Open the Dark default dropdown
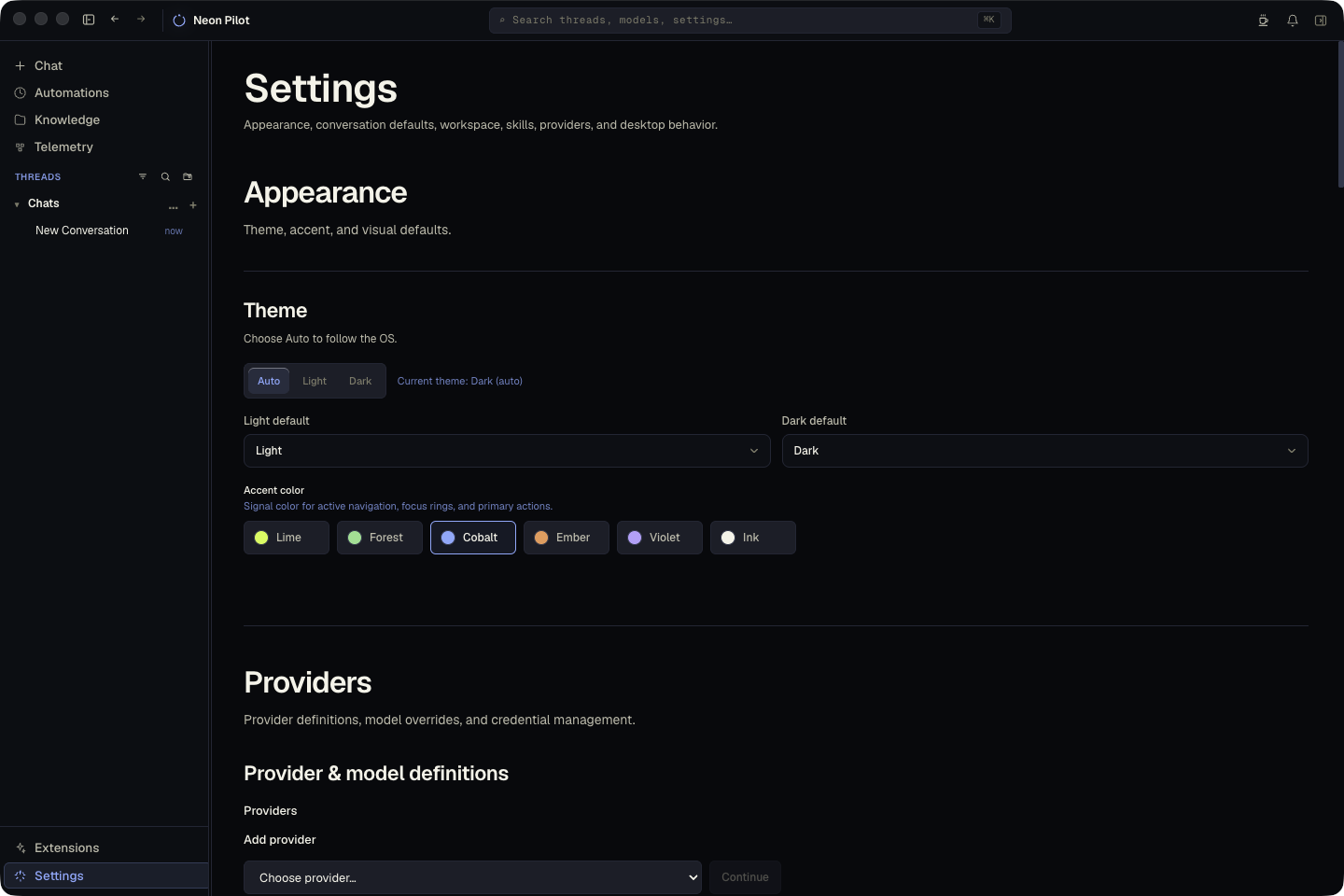Image resolution: width=1344 pixels, height=896 pixels. click(1044, 451)
